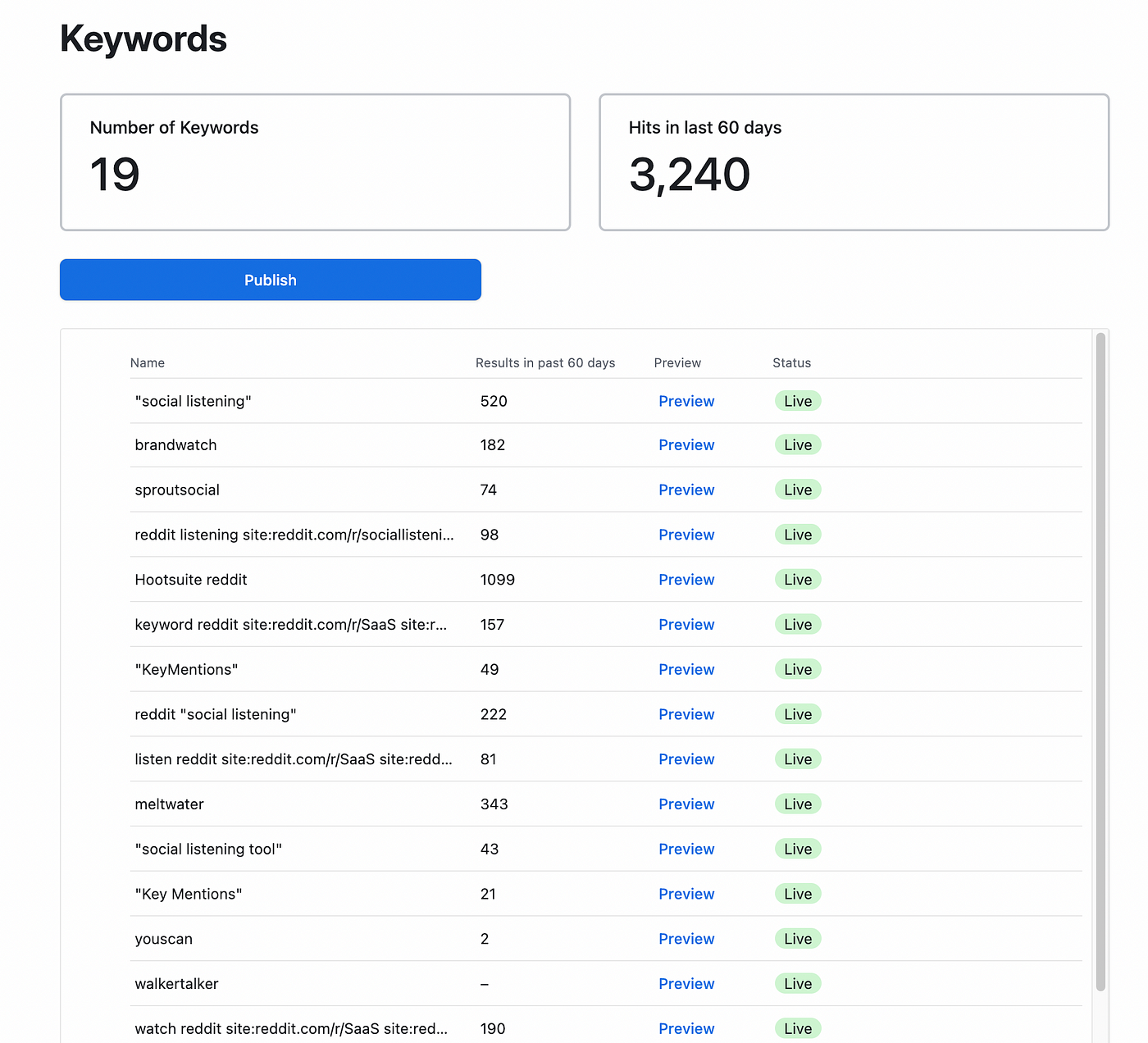Open Preview for keyword reddit site row
This screenshot has height=1043, width=1148.
[x=686, y=625]
